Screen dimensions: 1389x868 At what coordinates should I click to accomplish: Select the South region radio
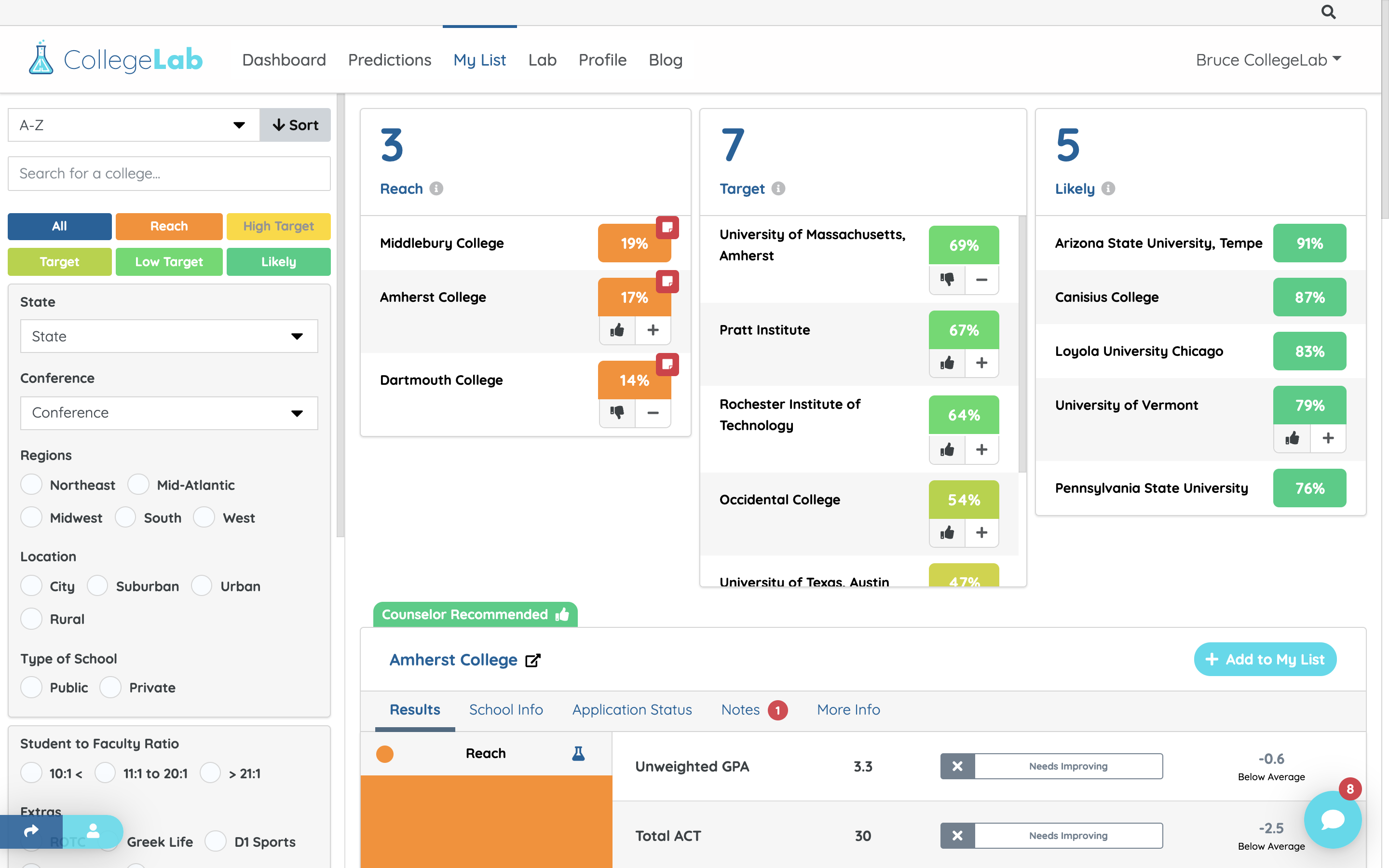(125, 517)
